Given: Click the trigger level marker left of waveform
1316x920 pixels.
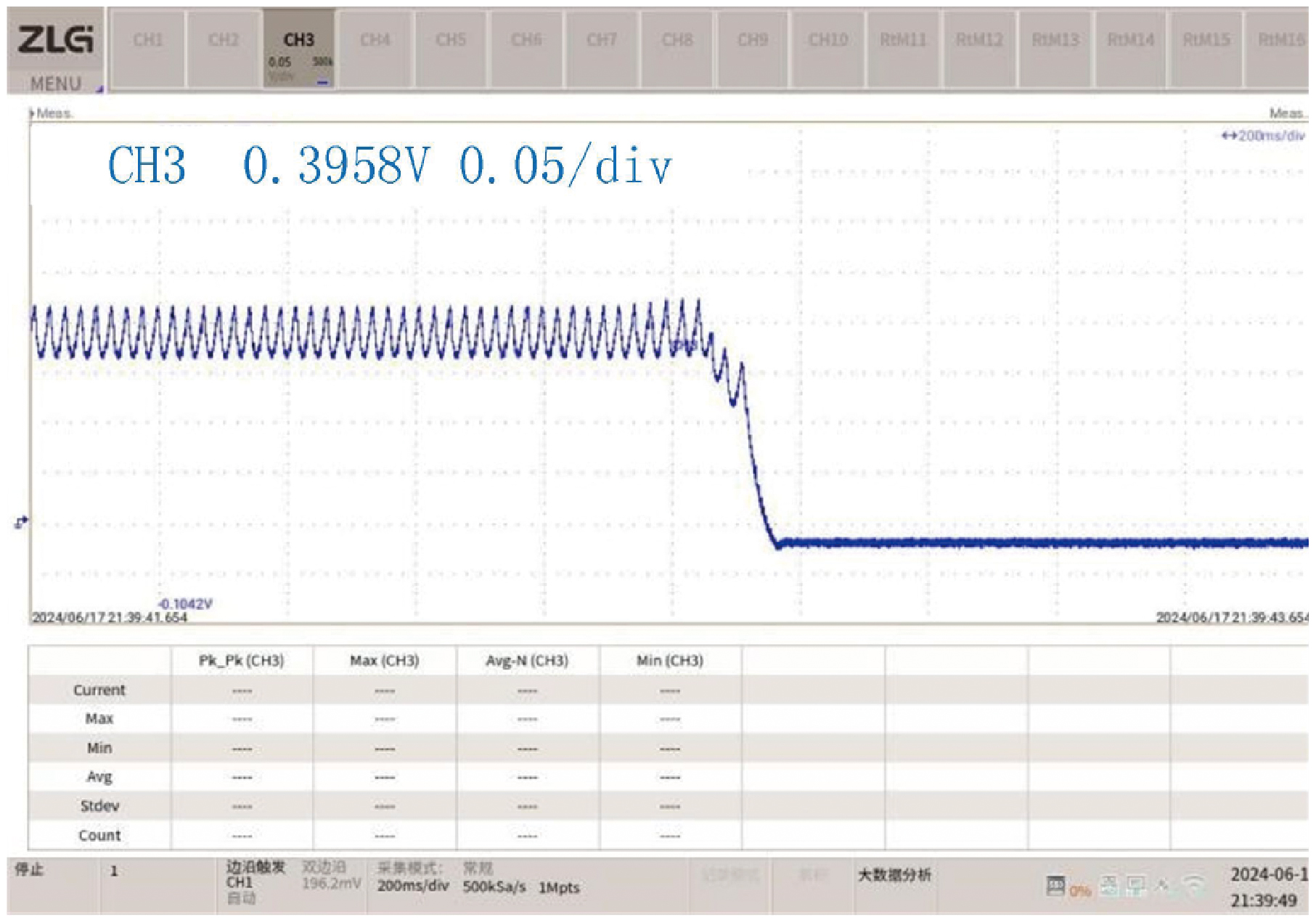Looking at the screenshot, I should (21, 522).
